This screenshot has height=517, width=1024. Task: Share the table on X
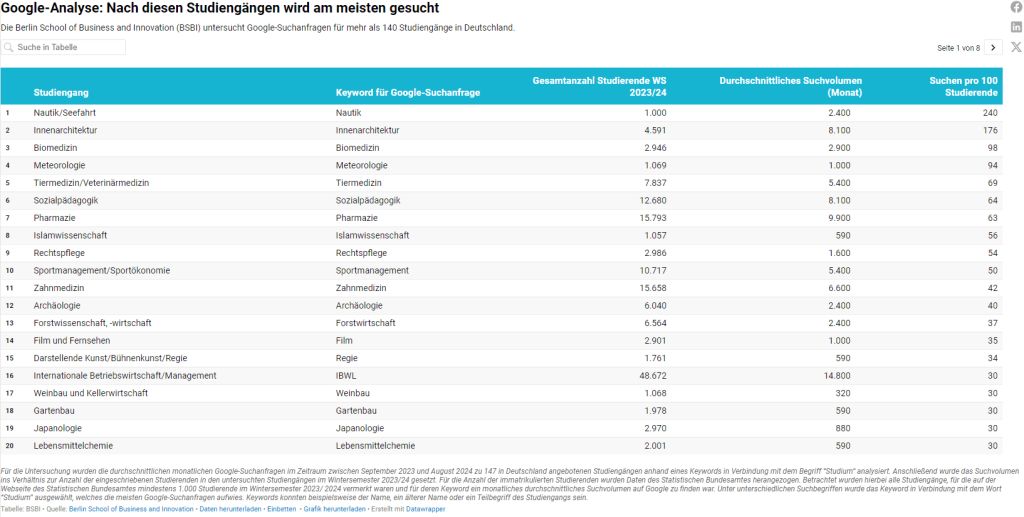click(1016, 47)
